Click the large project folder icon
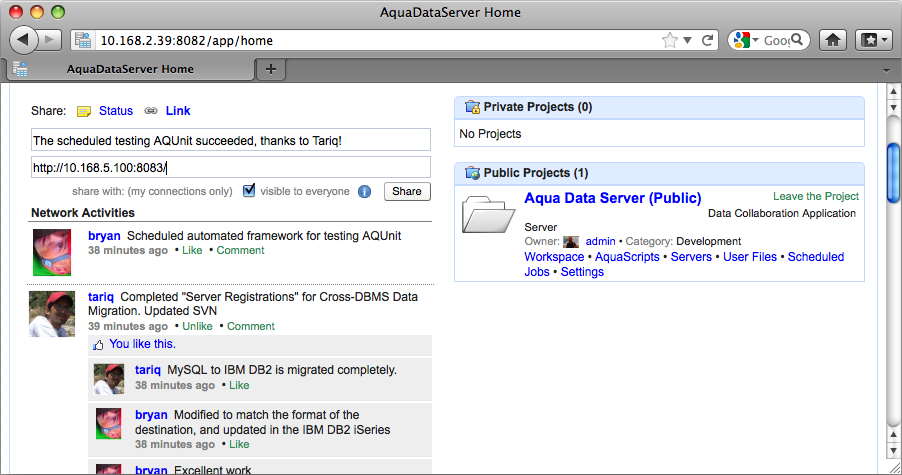The image size is (902, 475). tap(488, 214)
